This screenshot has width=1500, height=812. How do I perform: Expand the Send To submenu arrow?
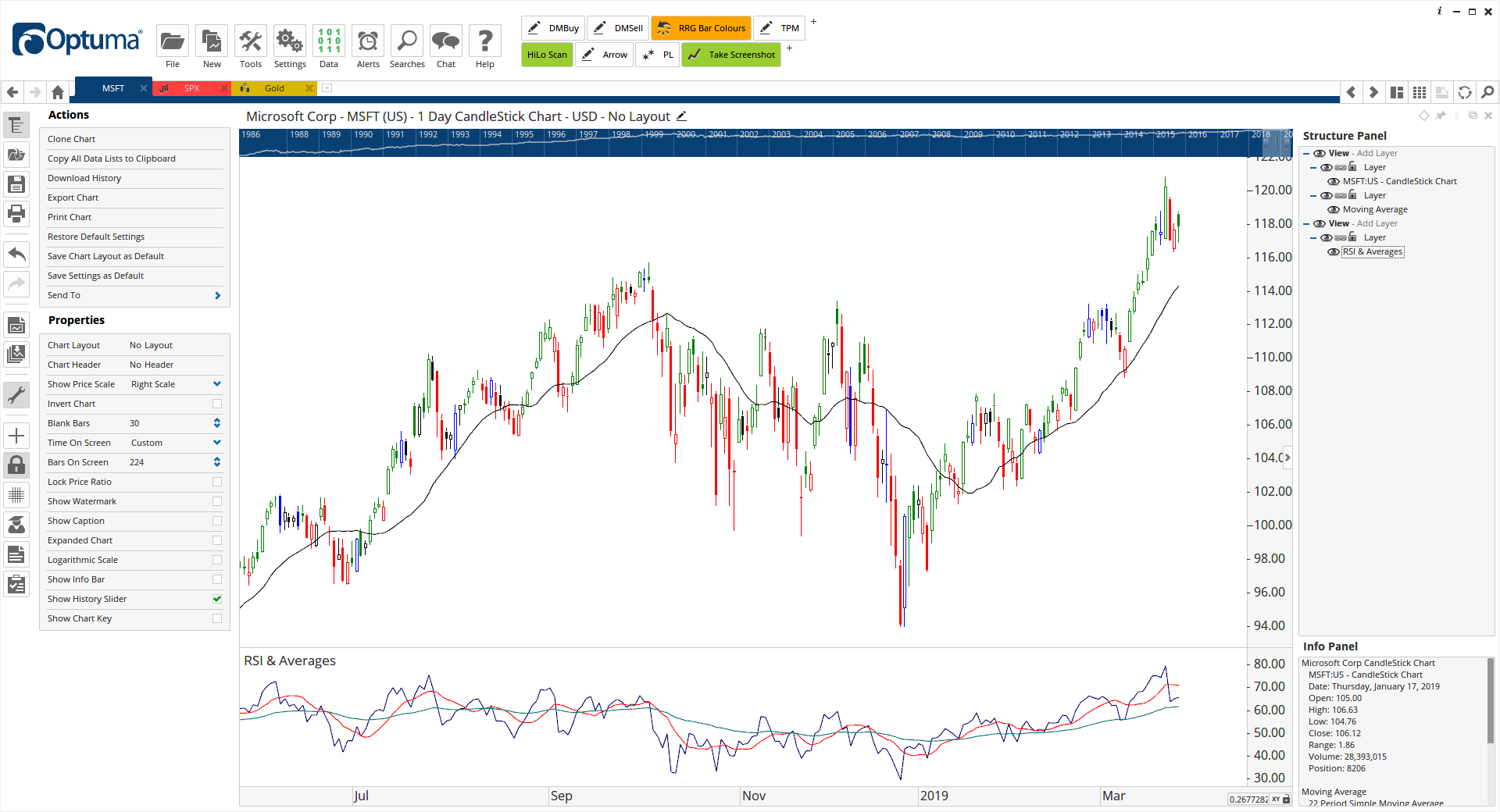pyautogui.click(x=217, y=295)
